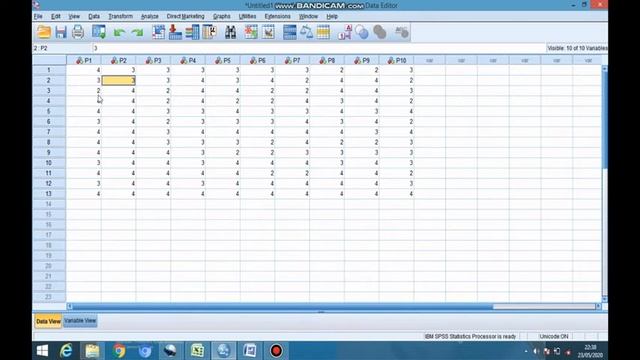Open the Edit menu

[56, 16]
